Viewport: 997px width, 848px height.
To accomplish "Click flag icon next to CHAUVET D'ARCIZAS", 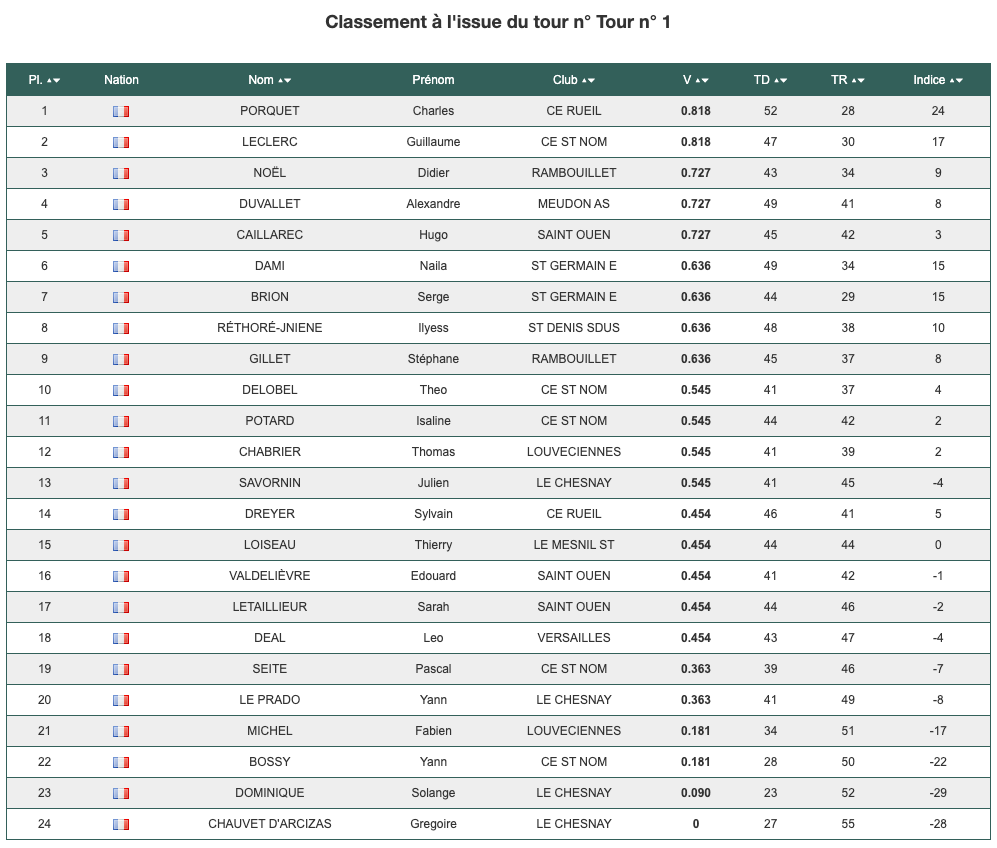I will click(x=121, y=824).
